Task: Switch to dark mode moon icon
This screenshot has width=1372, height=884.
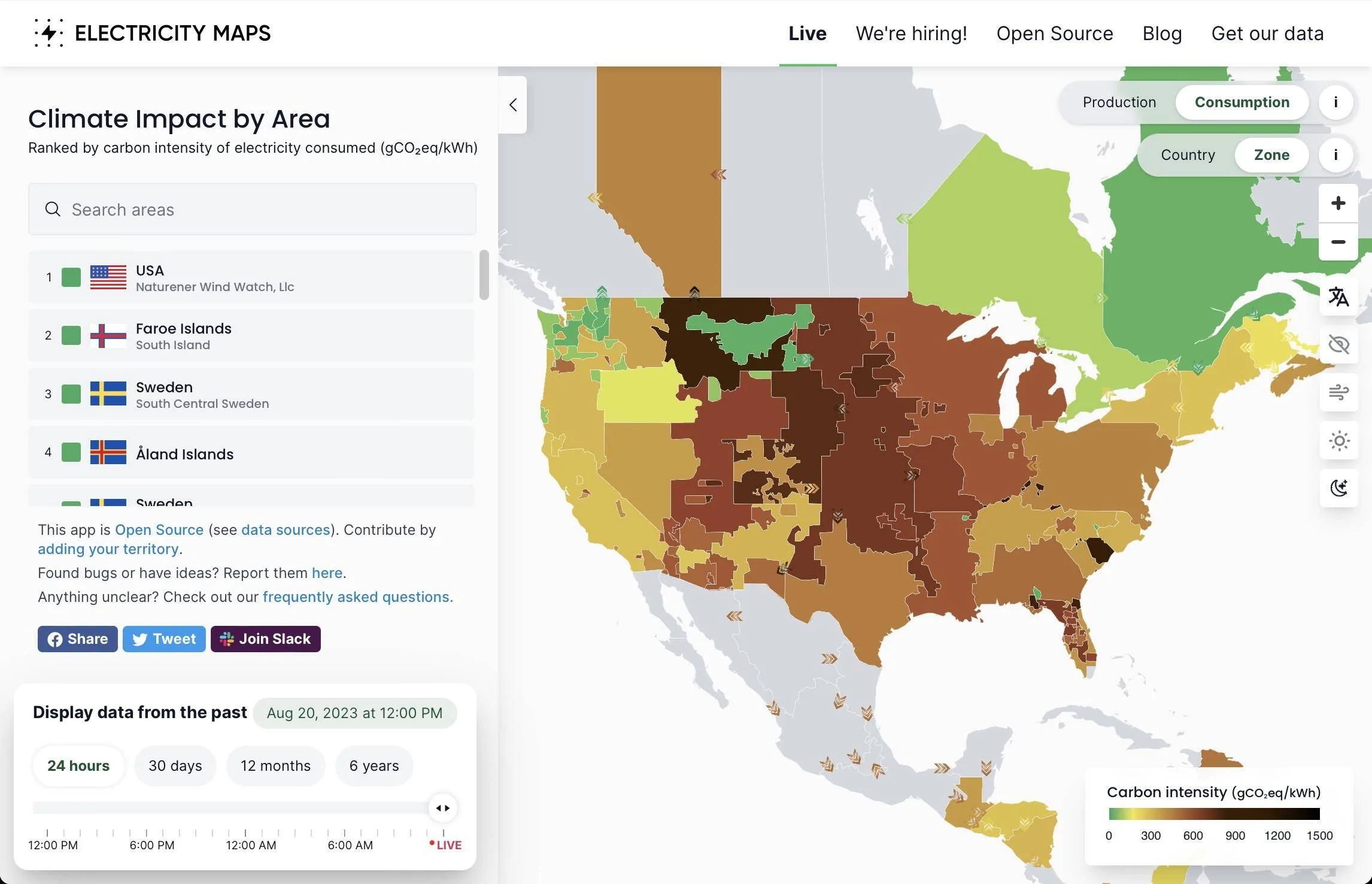Action: 1338,488
